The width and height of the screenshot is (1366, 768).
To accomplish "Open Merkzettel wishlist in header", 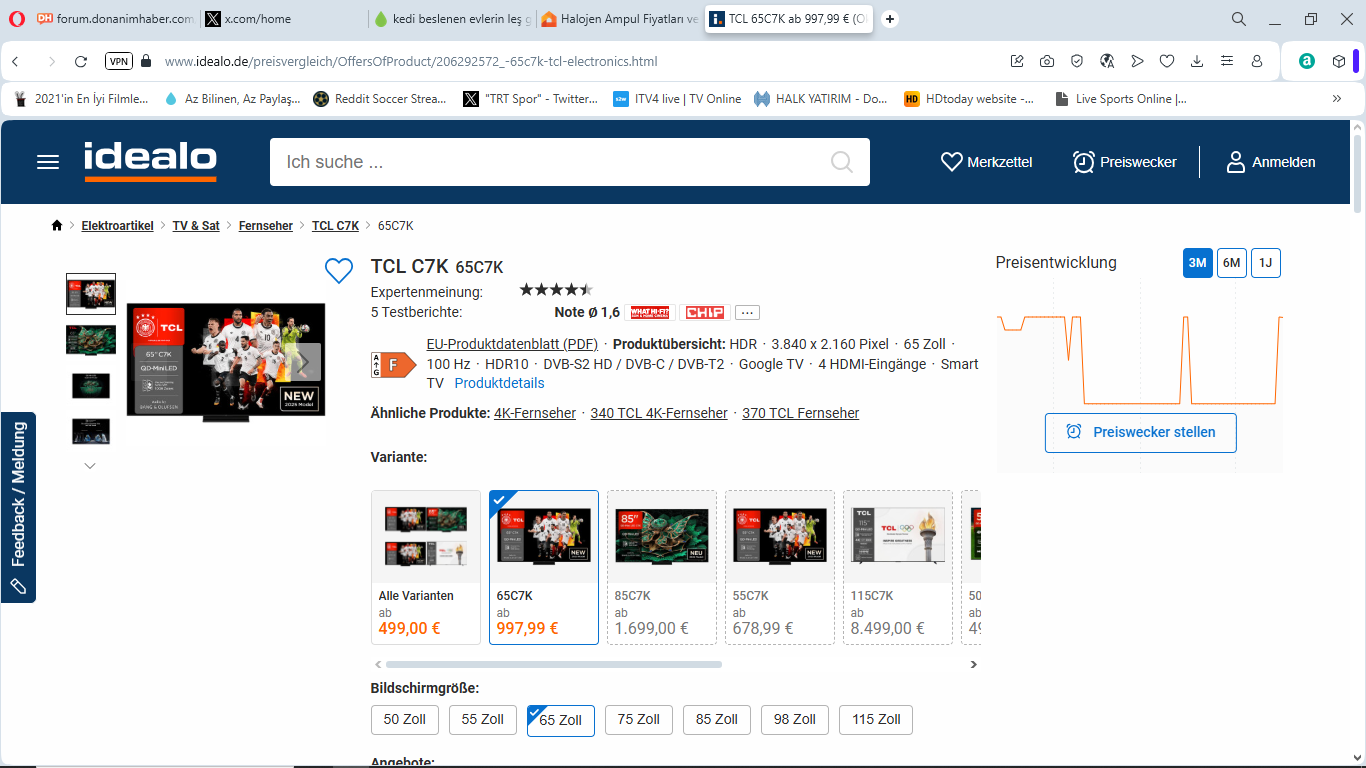I will click(986, 162).
